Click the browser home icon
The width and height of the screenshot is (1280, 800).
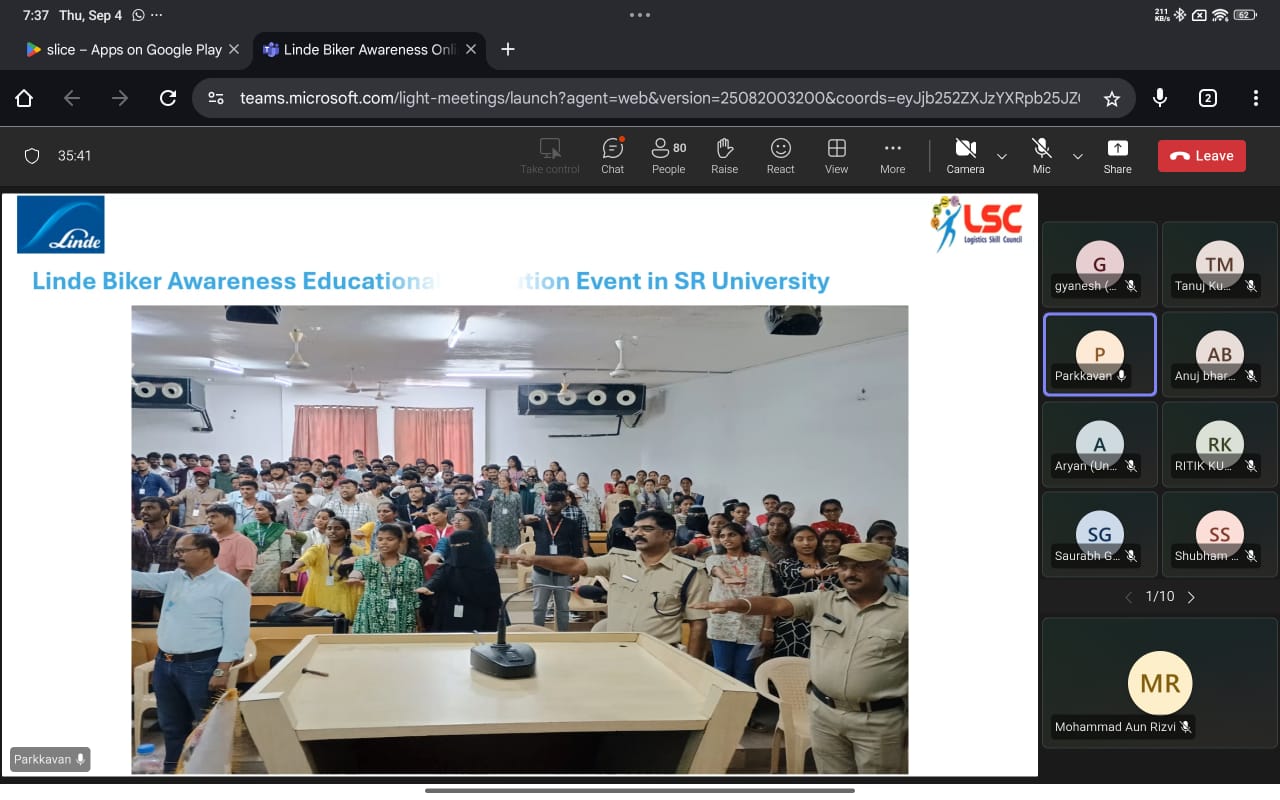pyautogui.click(x=24, y=98)
